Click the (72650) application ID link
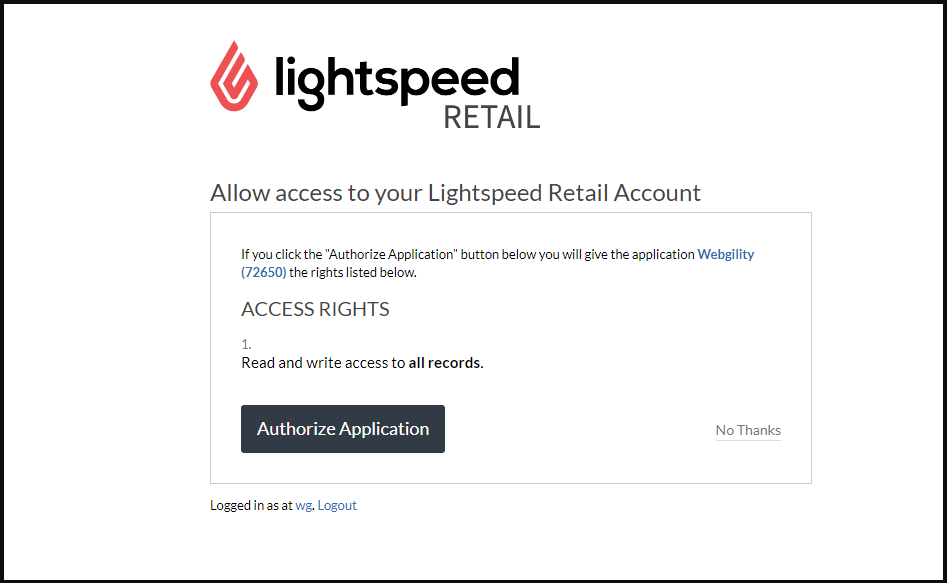This screenshot has height=583, width=947. [x=264, y=272]
